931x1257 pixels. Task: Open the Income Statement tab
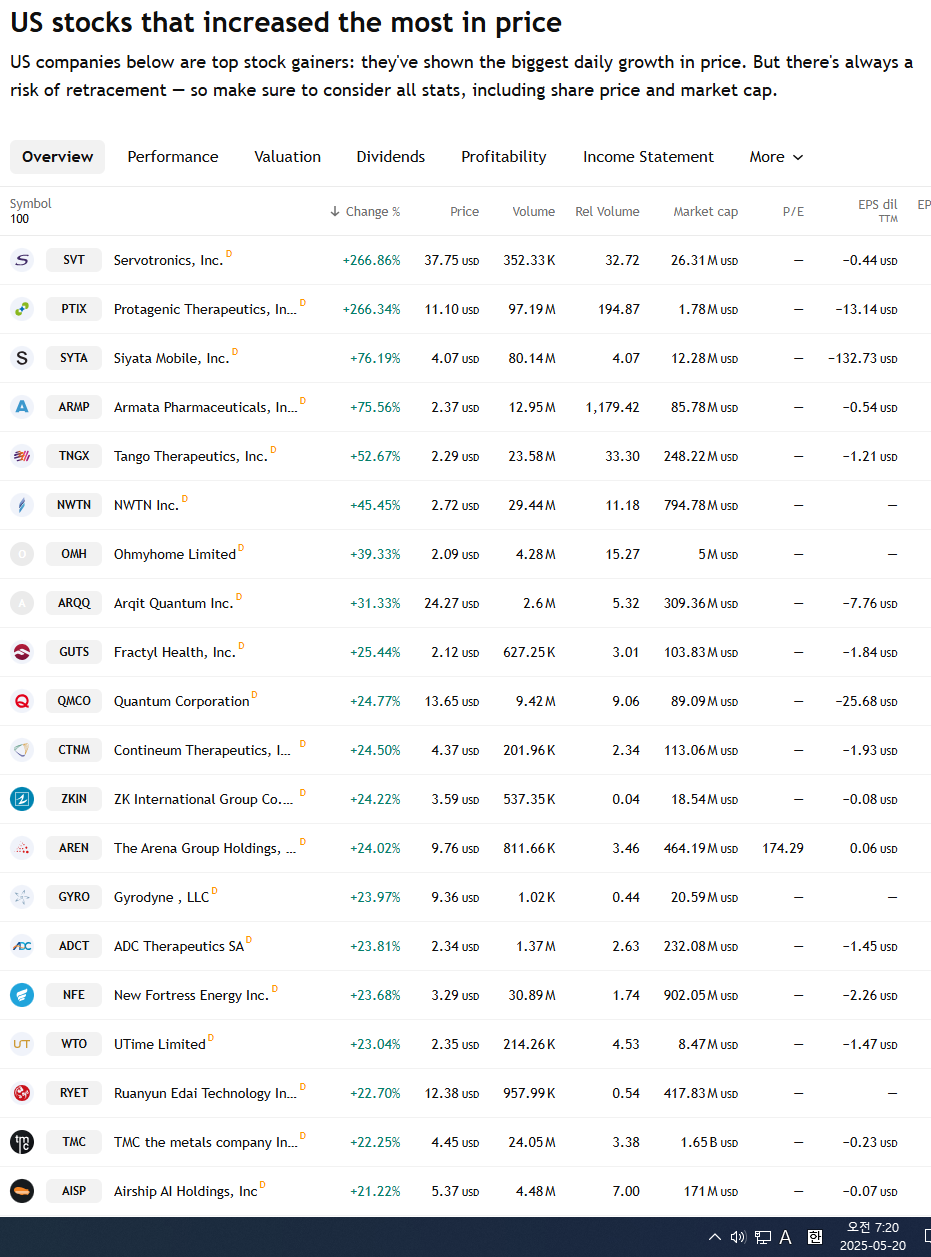648,157
